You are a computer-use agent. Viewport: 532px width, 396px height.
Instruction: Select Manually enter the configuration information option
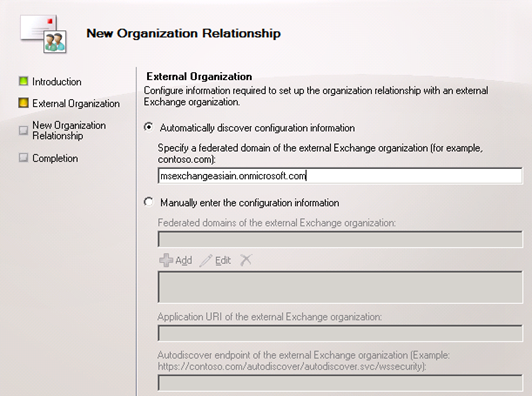[148, 202]
